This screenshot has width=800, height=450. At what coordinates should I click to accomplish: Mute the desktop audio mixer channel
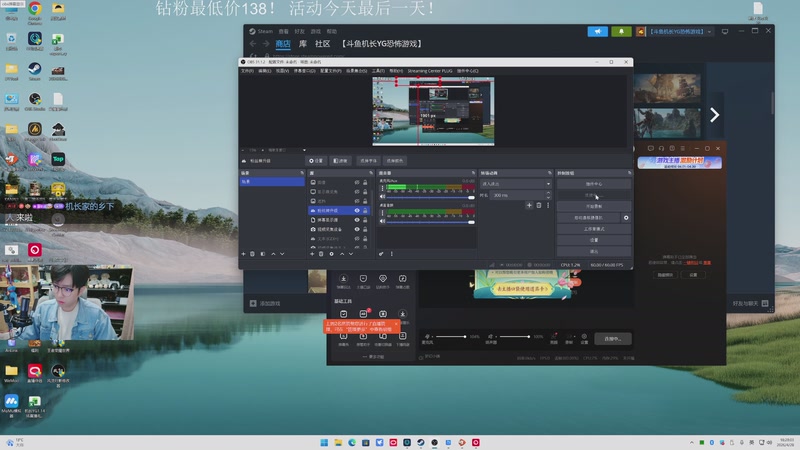tap(382, 221)
